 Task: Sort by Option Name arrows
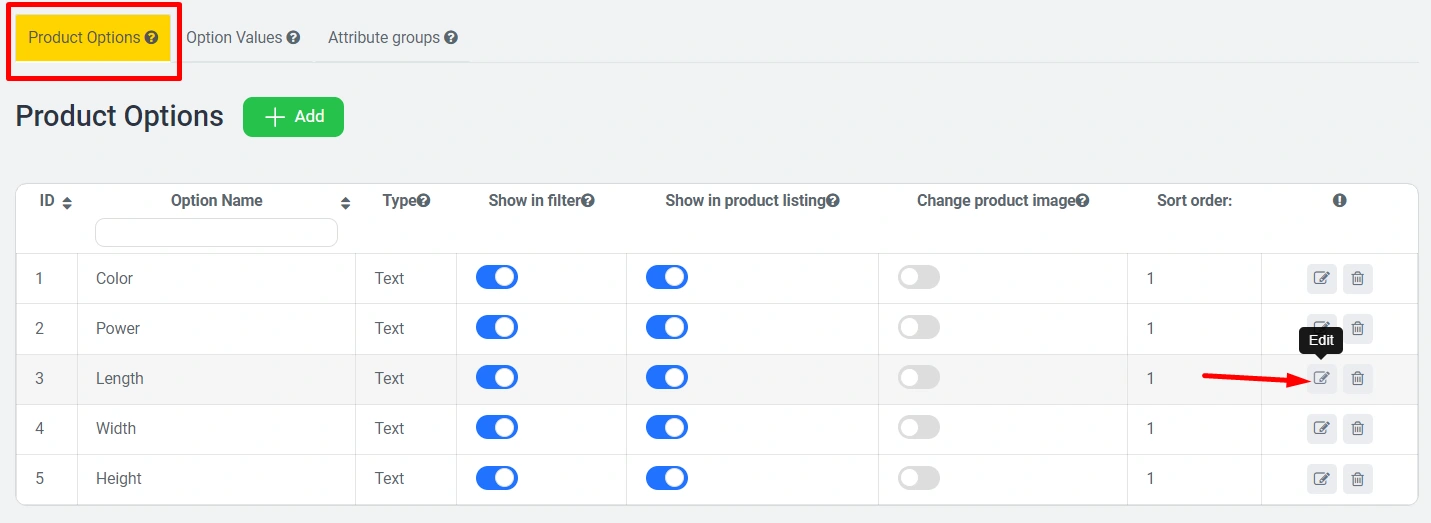(345, 203)
